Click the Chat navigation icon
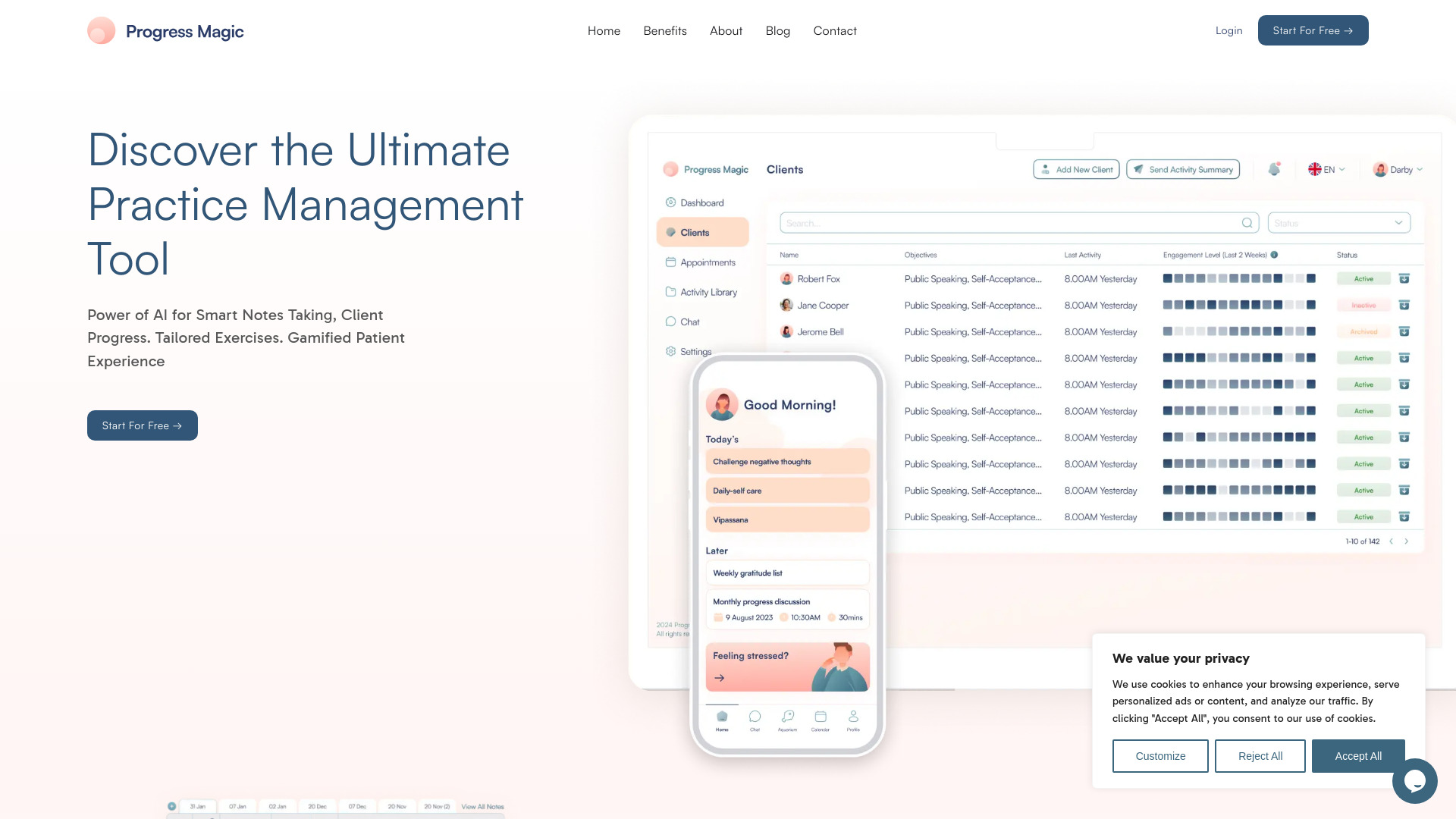 pos(671,322)
